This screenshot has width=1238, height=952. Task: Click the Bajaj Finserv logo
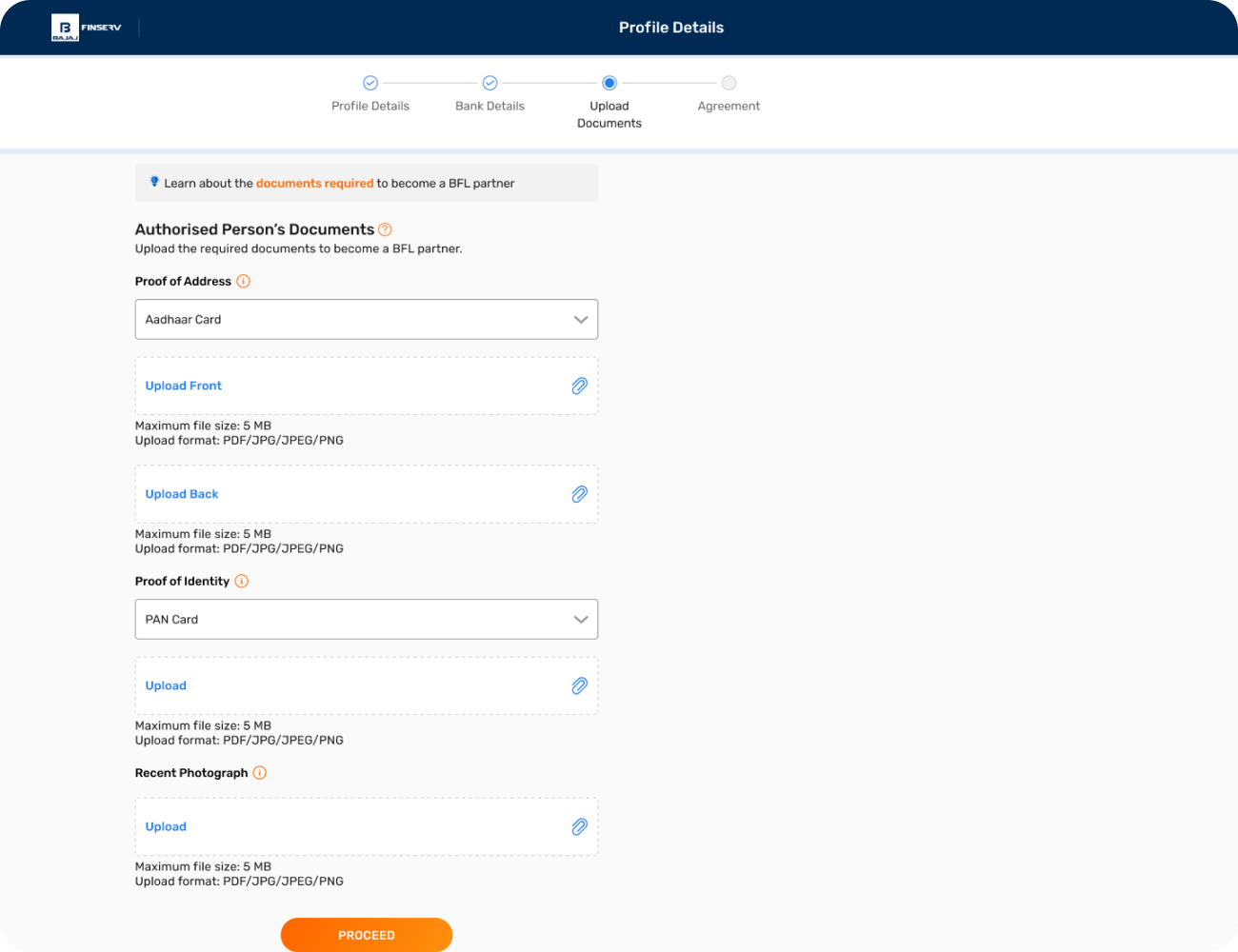point(87,28)
